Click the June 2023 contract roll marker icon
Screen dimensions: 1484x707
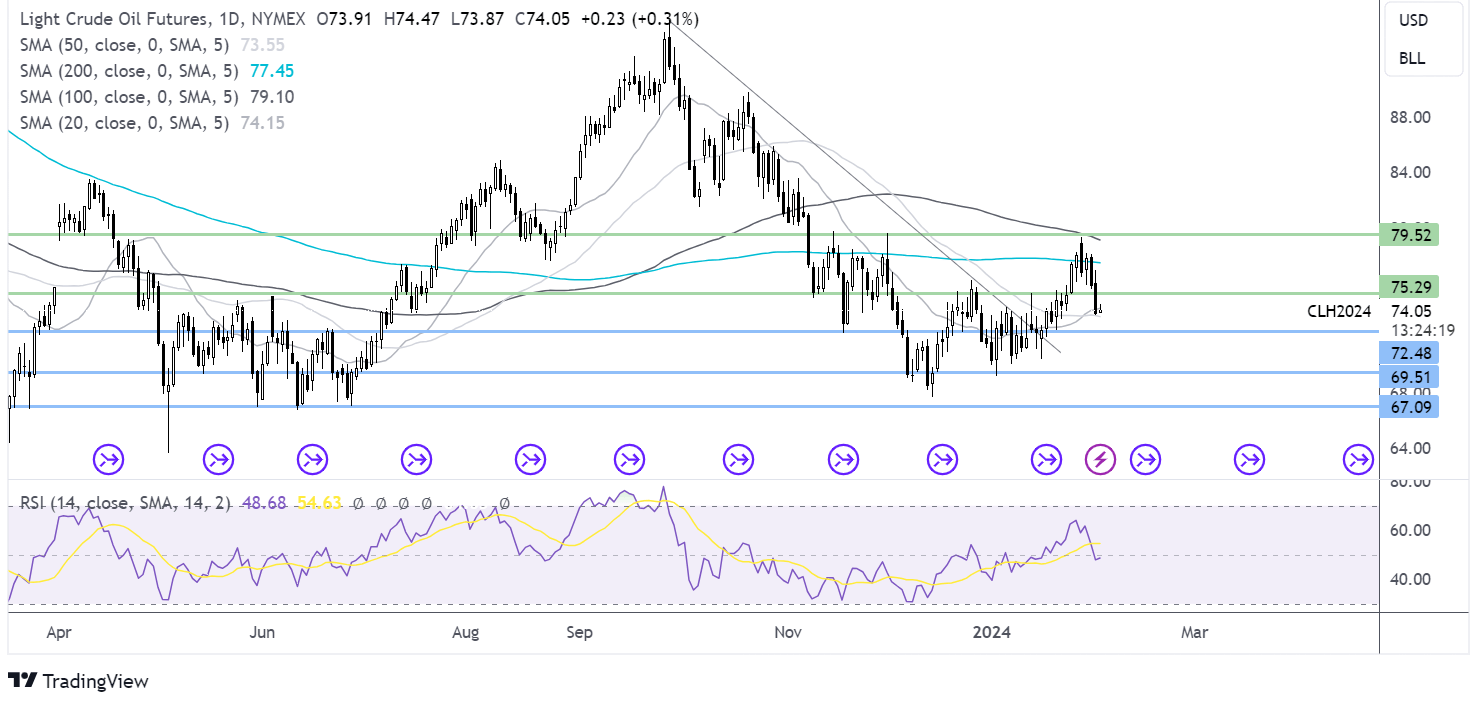point(312,460)
